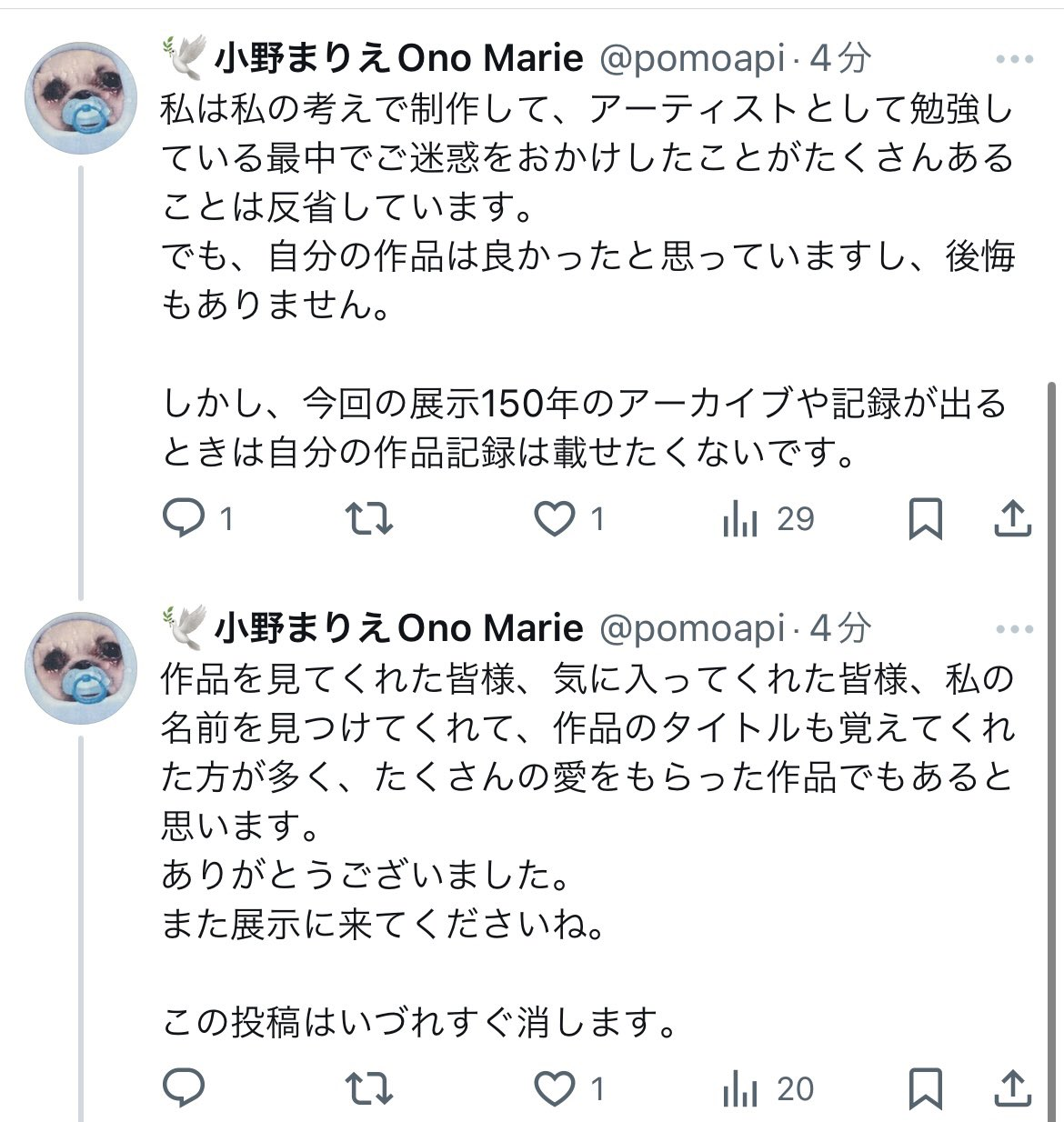Bookmark the second tweet

click(926, 1088)
